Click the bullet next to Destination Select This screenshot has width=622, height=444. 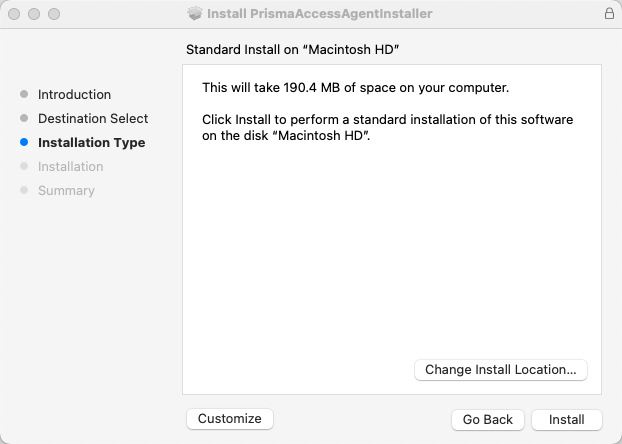(24, 118)
